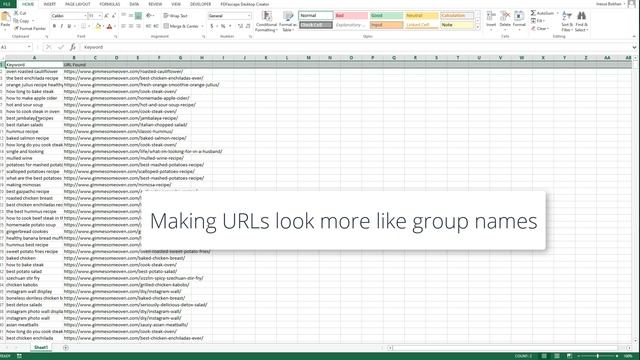Select the Sheet1 tab
Image resolution: width=640 pixels, height=360 pixels.
[x=41, y=347]
